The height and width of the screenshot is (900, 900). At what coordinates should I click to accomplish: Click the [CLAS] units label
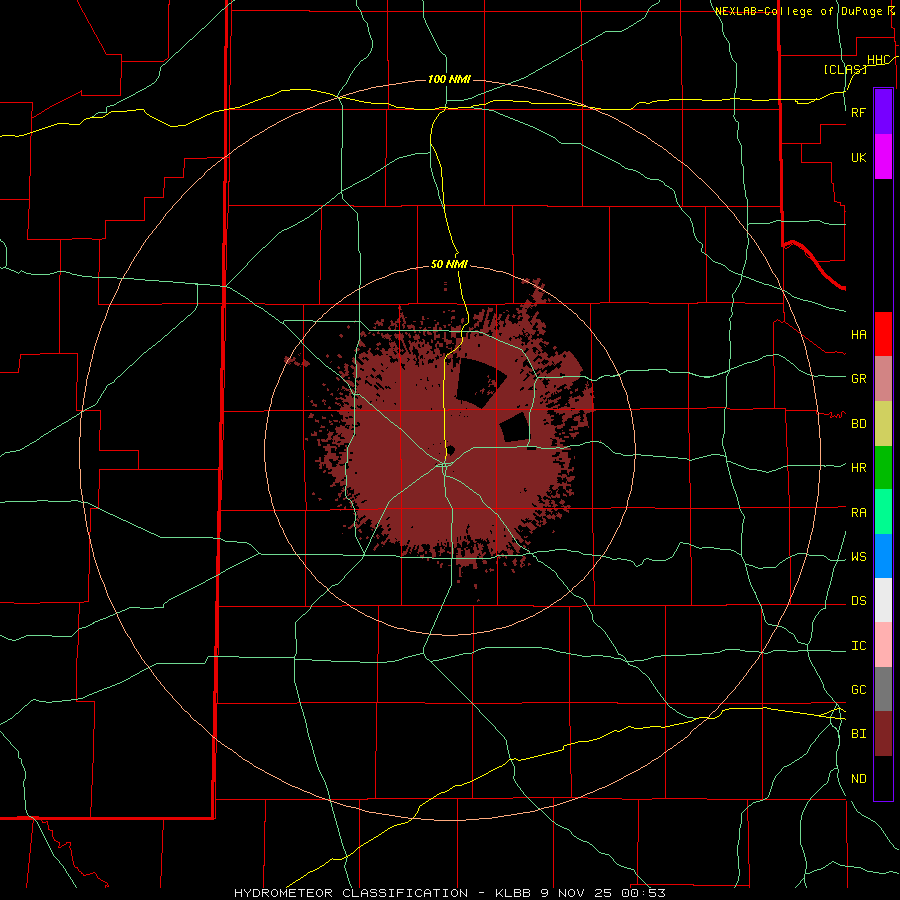coord(845,69)
